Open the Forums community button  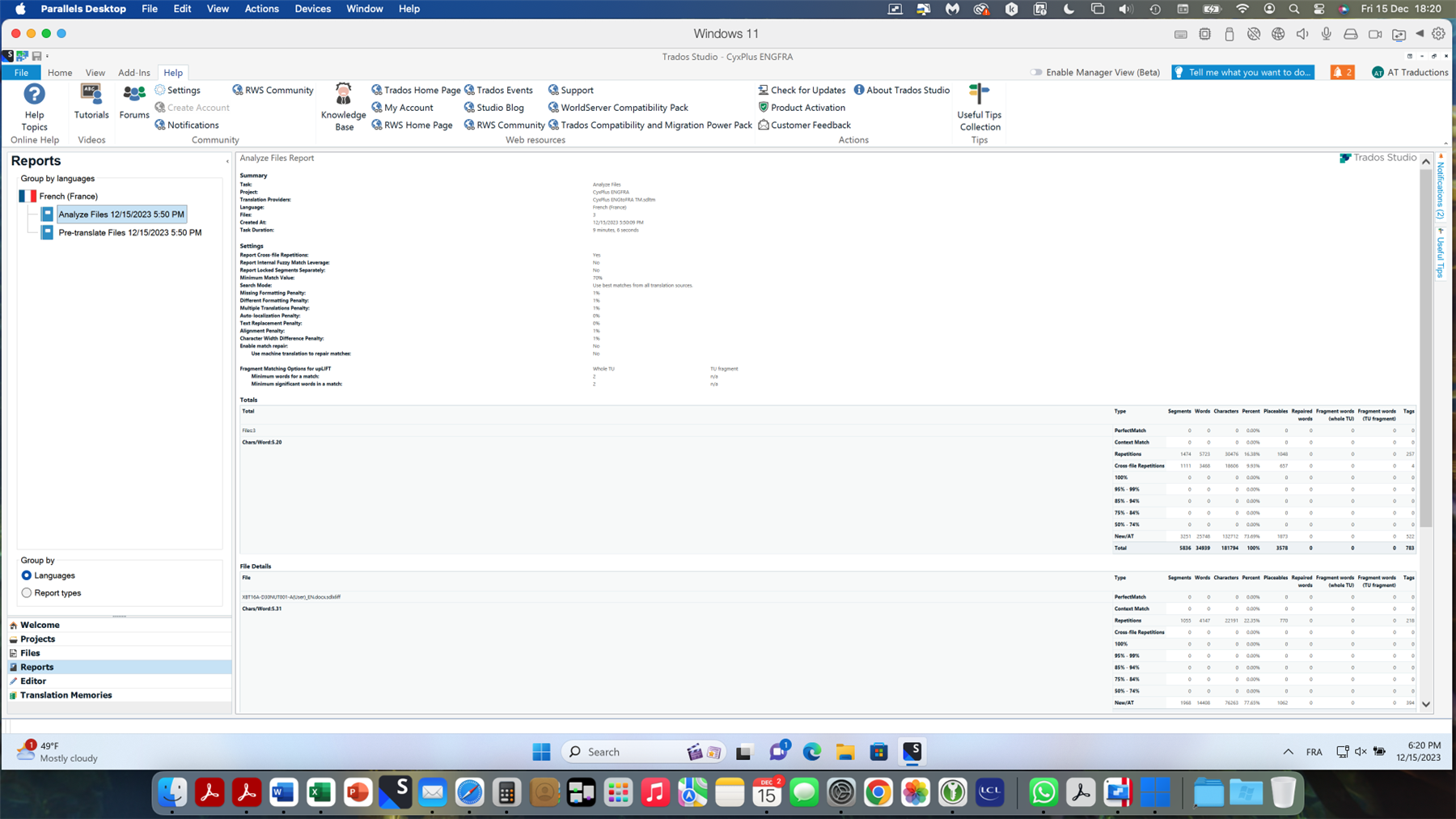point(134,102)
